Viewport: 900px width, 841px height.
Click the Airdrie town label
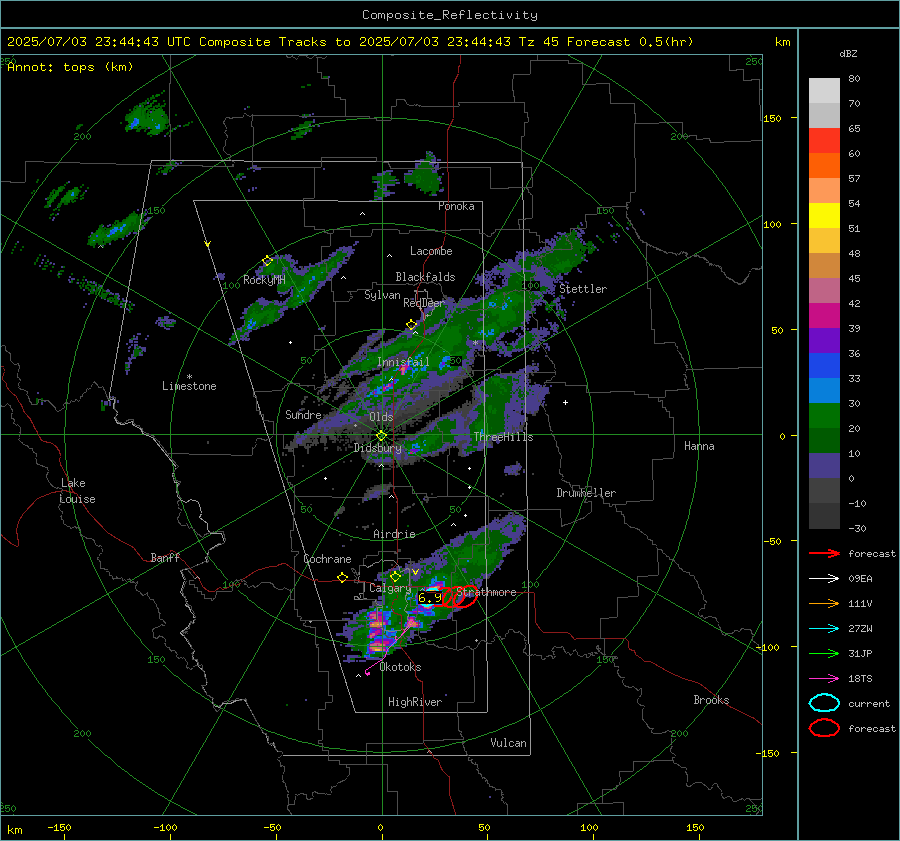point(394,534)
